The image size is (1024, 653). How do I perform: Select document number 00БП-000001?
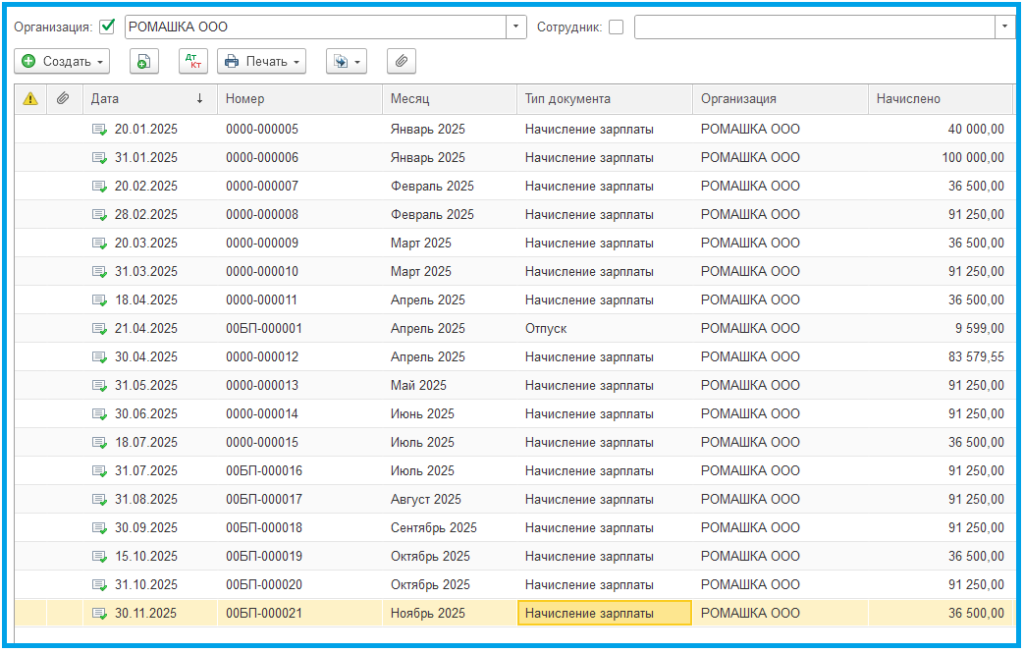tap(264, 328)
